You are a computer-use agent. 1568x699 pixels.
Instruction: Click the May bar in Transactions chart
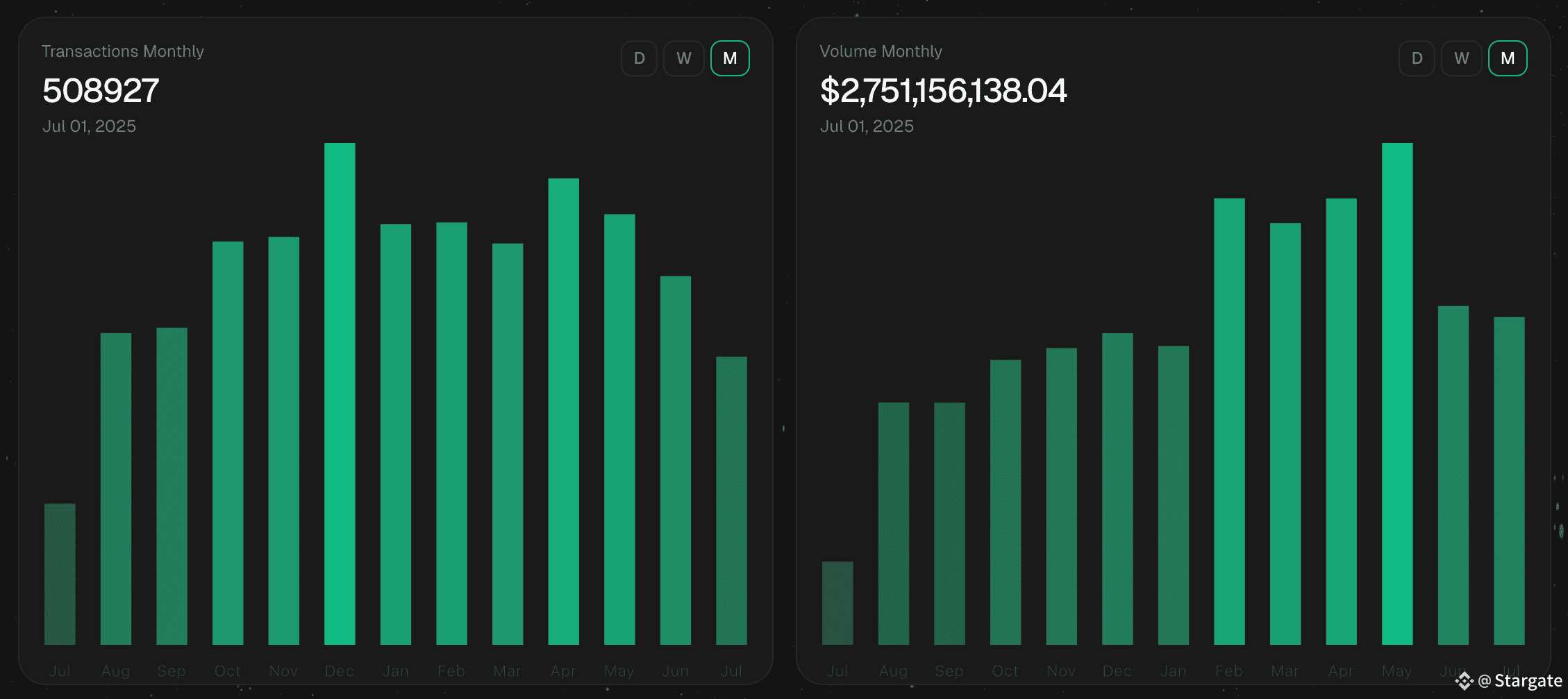pyautogui.click(x=619, y=430)
